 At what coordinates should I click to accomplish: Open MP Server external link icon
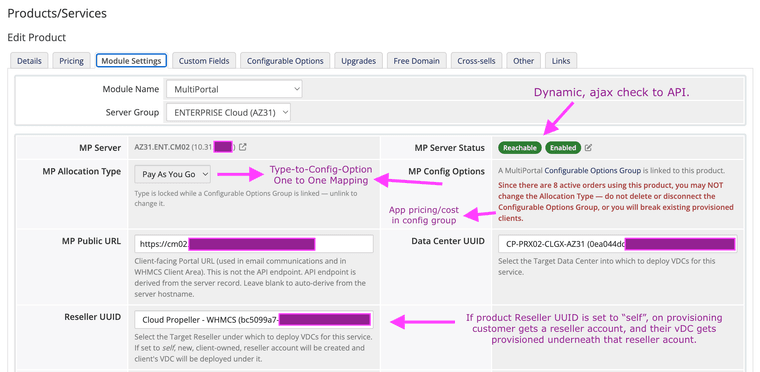click(x=243, y=147)
